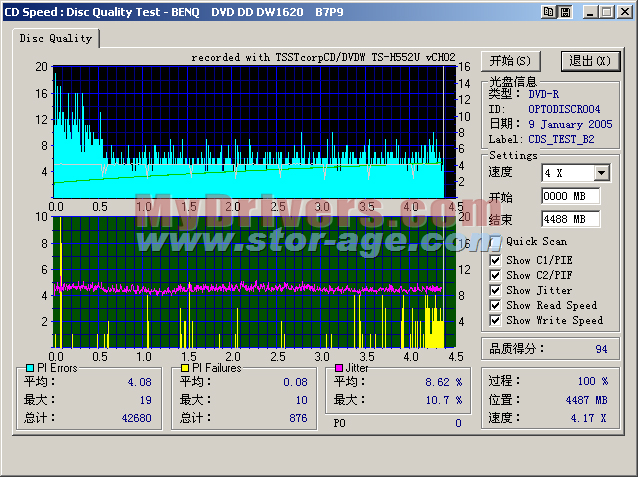Screen dimensions: 638x477
Task: Uncheck Show Write Speed option
Action: click(x=496, y=320)
